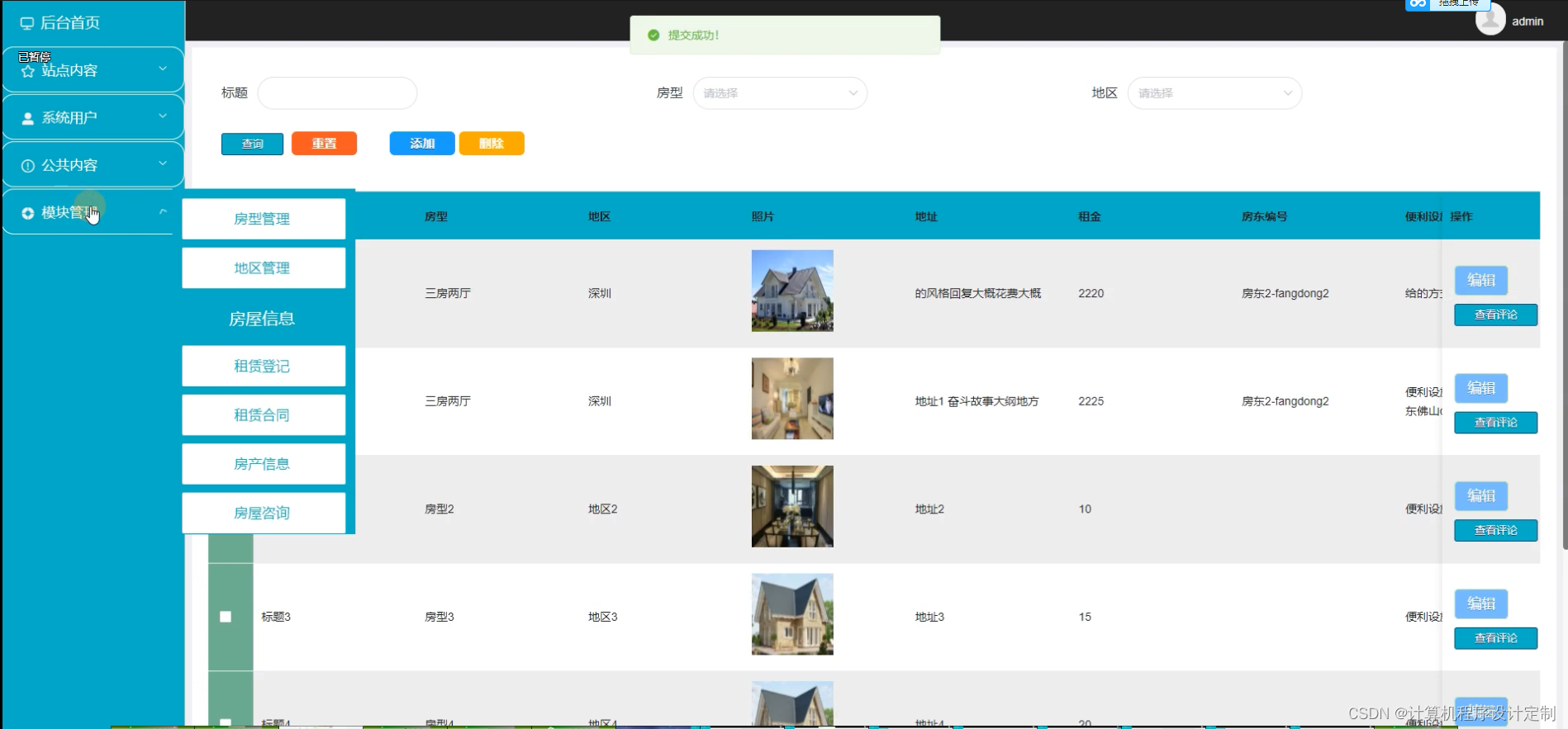The height and width of the screenshot is (729, 1568).
Task: Click the 地区3 cell
Action: click(603, 617)
